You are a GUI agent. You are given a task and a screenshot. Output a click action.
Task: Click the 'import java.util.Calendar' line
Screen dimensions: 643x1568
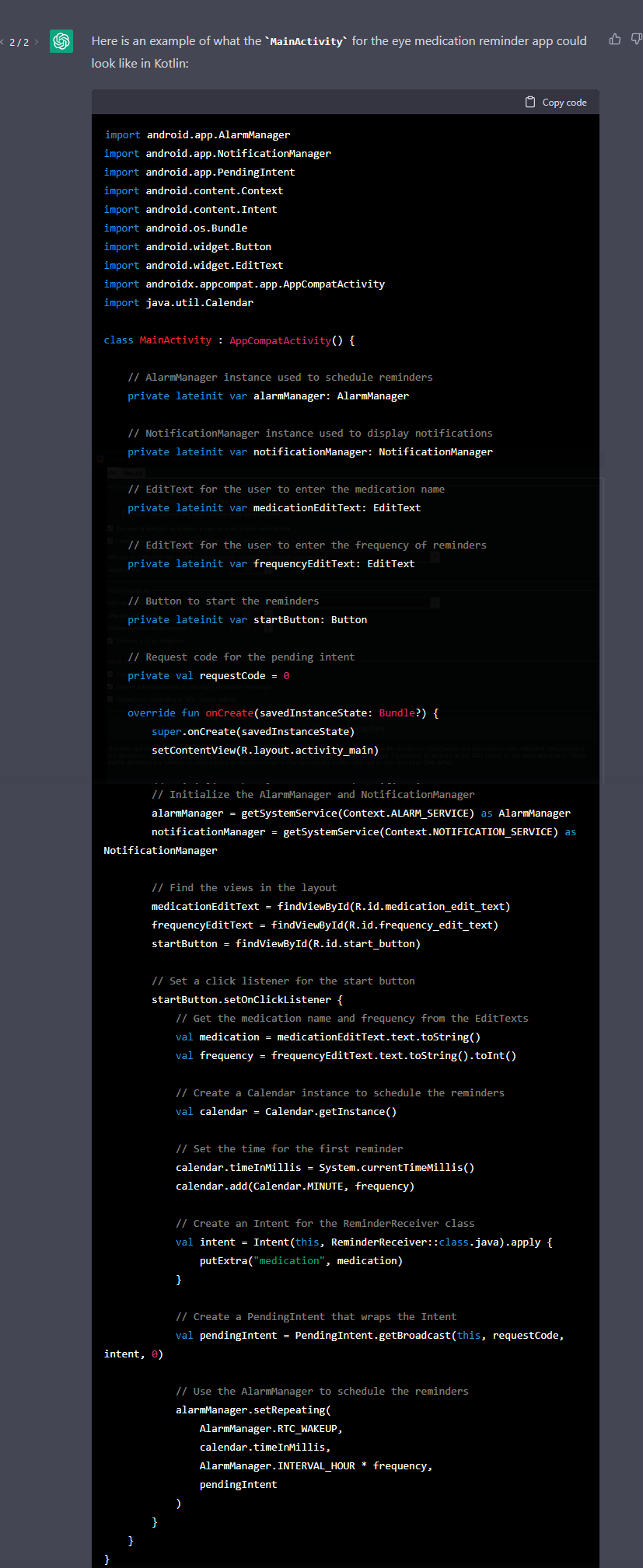pos(179,302)
